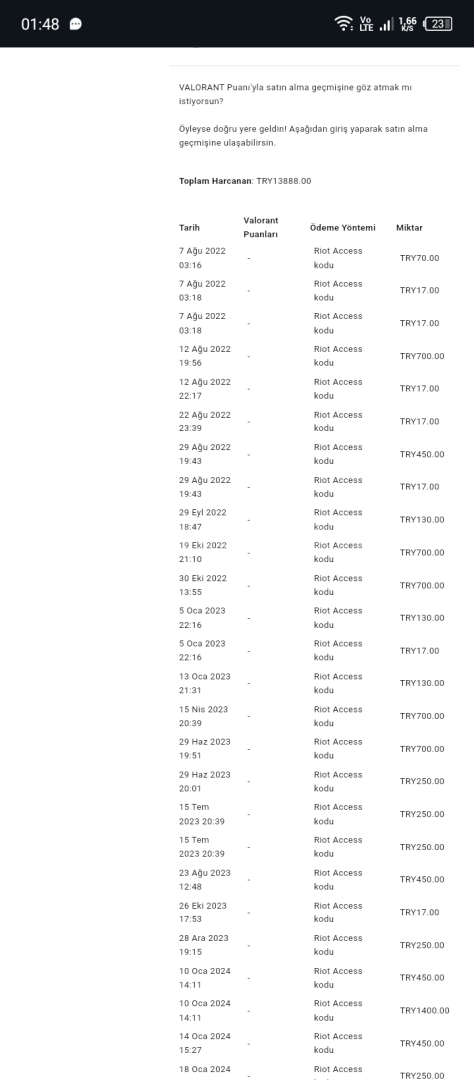Tap the cellular signal bars icon
Screen dimensions: 474x1080
386,24
